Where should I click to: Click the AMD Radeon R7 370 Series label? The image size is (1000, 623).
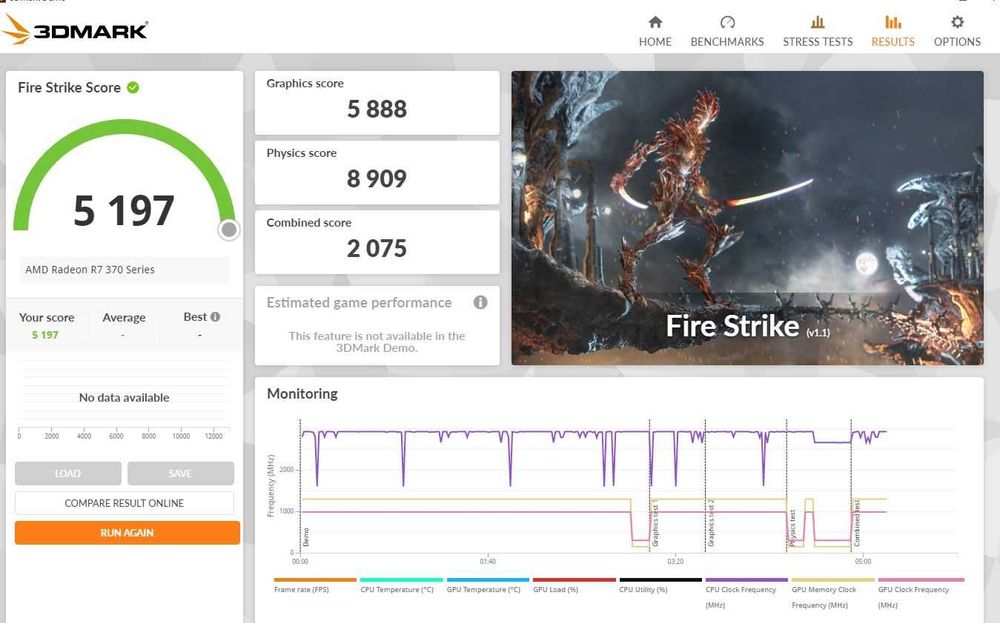point(90,269)
